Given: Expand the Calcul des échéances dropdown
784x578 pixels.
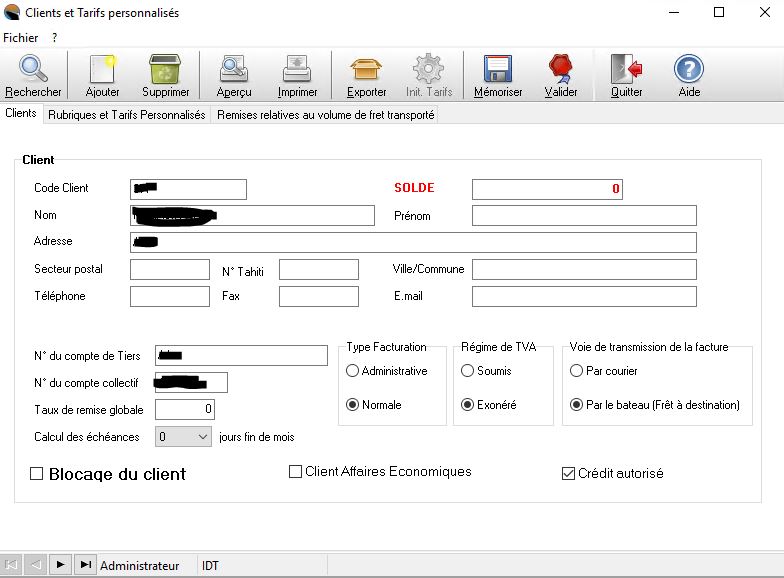Looking at the screenshot, I should 201,437.
